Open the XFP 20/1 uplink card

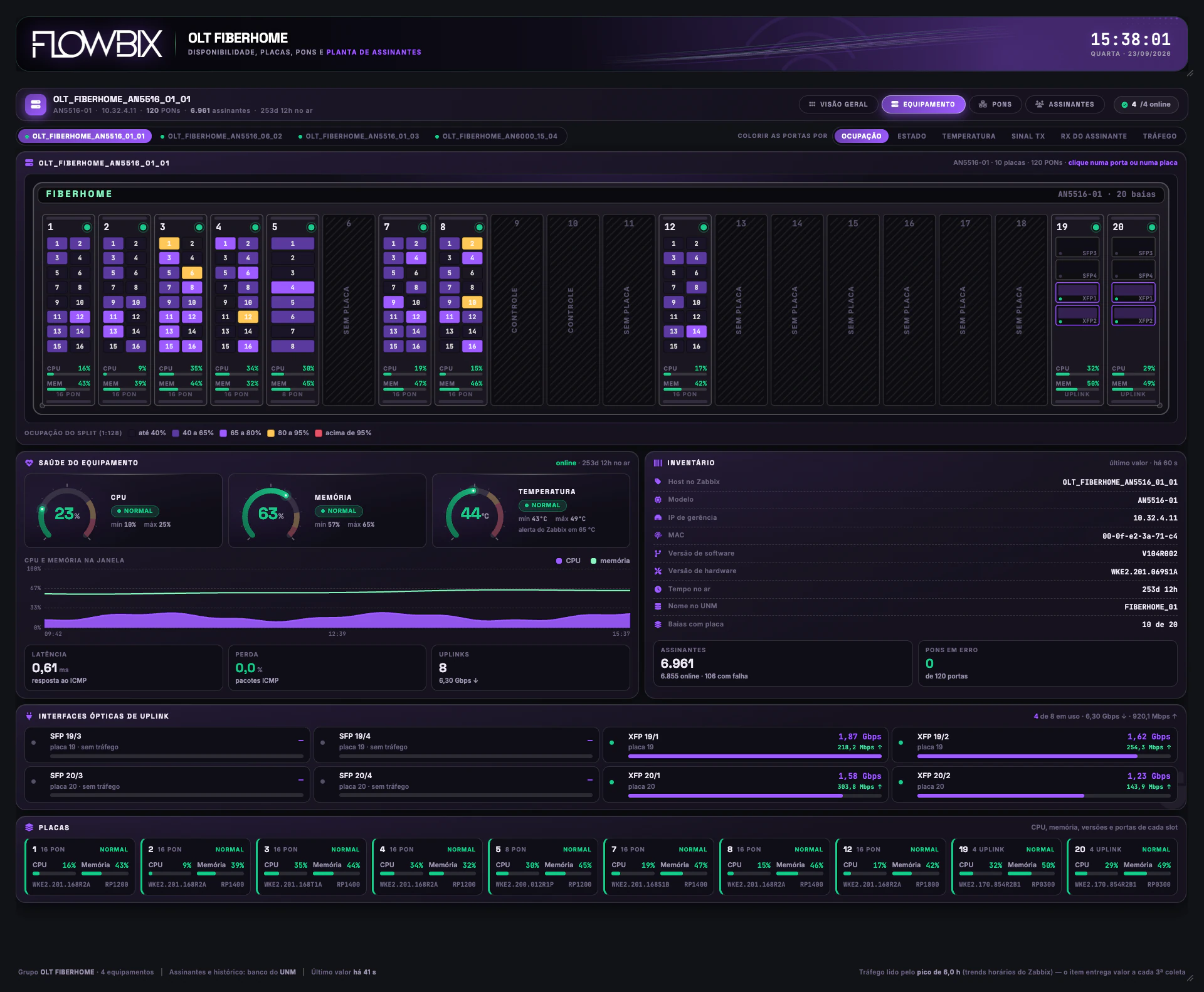(x=746, y=784)
